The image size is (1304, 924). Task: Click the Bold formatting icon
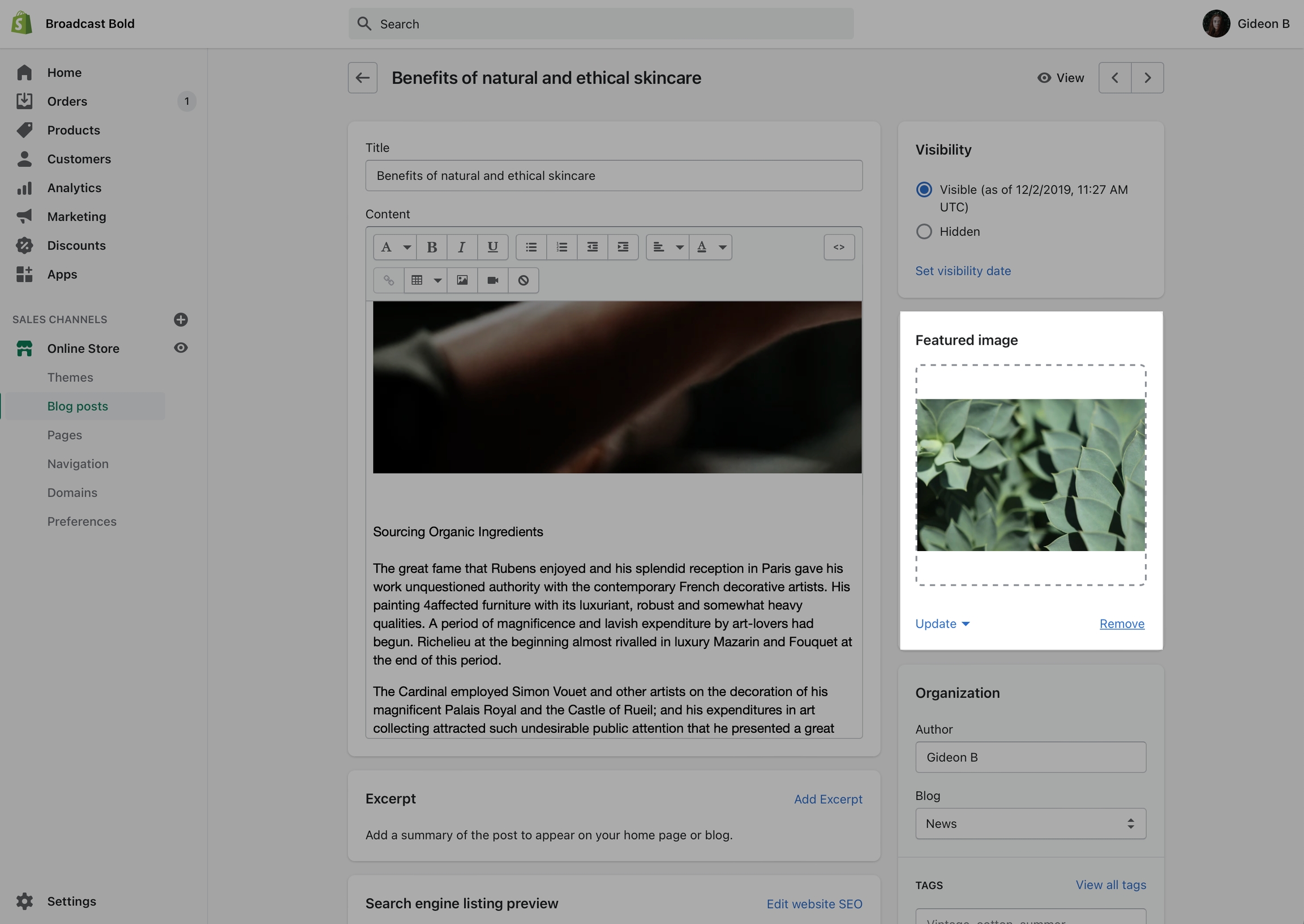pos(431,247)
